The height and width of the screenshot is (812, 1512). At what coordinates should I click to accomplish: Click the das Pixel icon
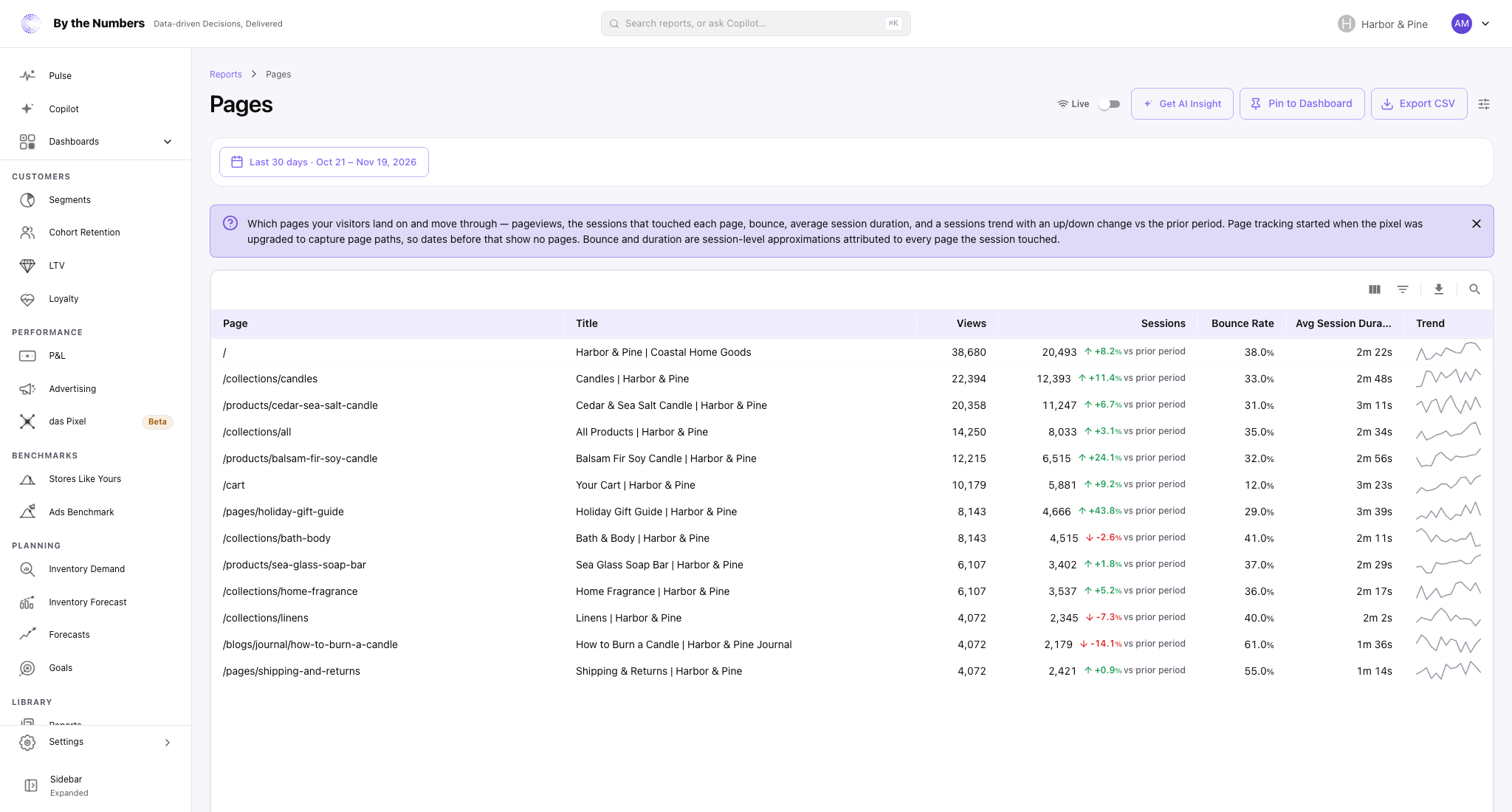[x=27, y=422]
